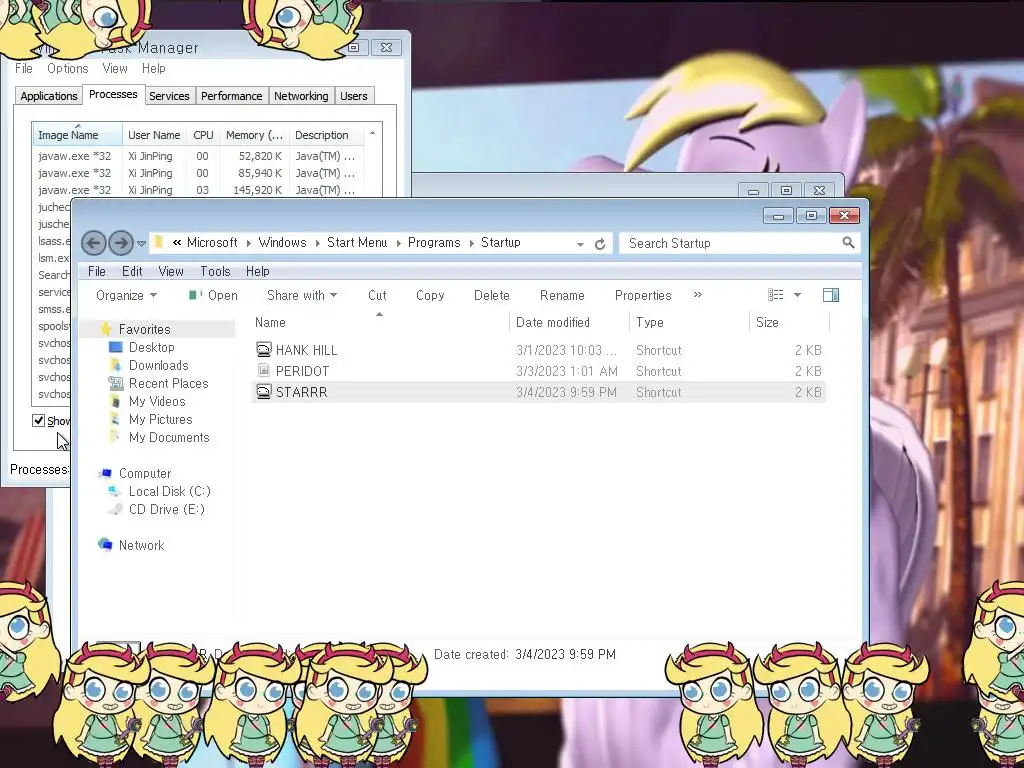This screenshot has width=1024, height=768.
Task: Open My Videos in the sidebar
Action: (x=157, y=401)
